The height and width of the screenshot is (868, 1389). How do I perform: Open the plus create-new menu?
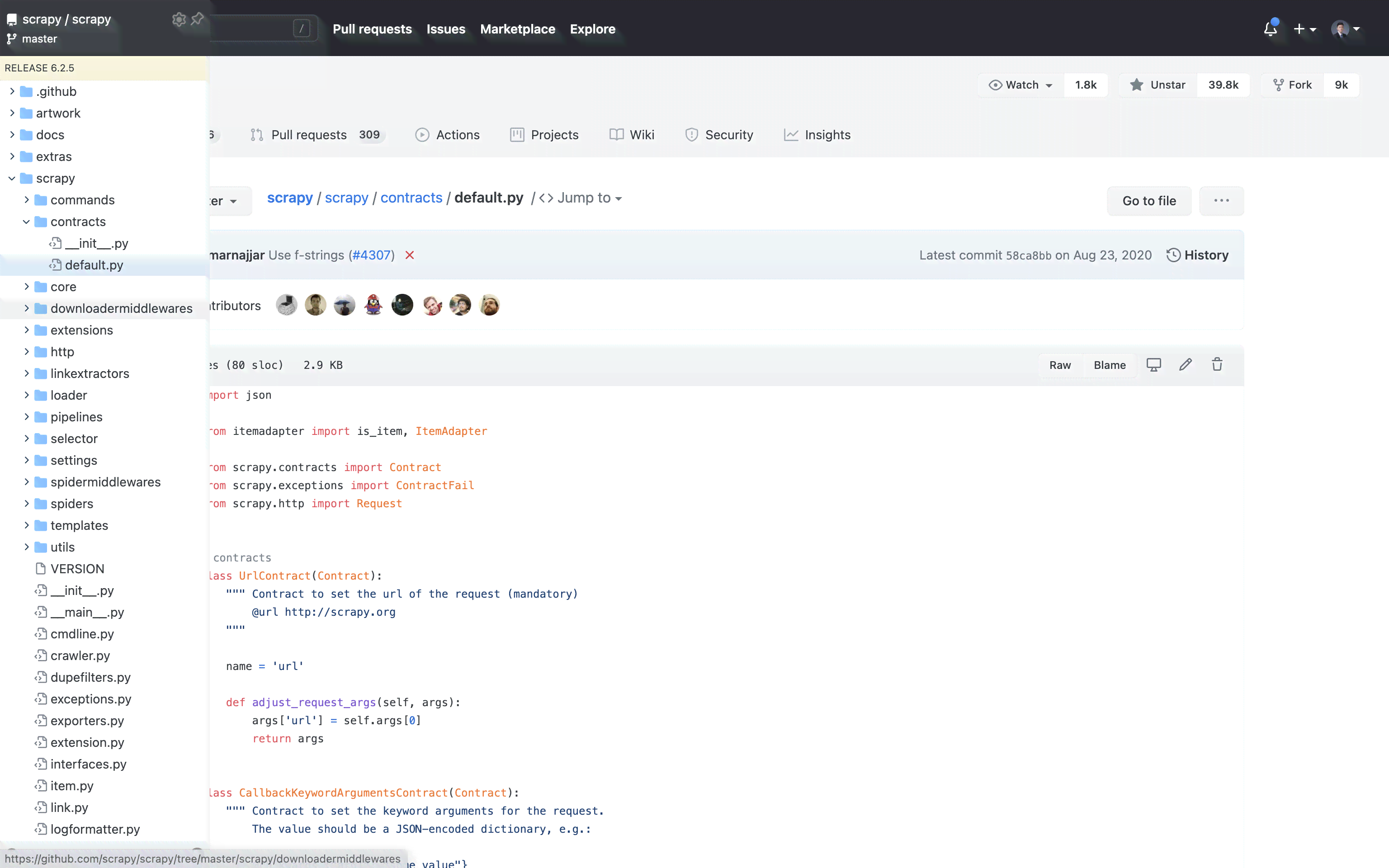[1304, 28]
